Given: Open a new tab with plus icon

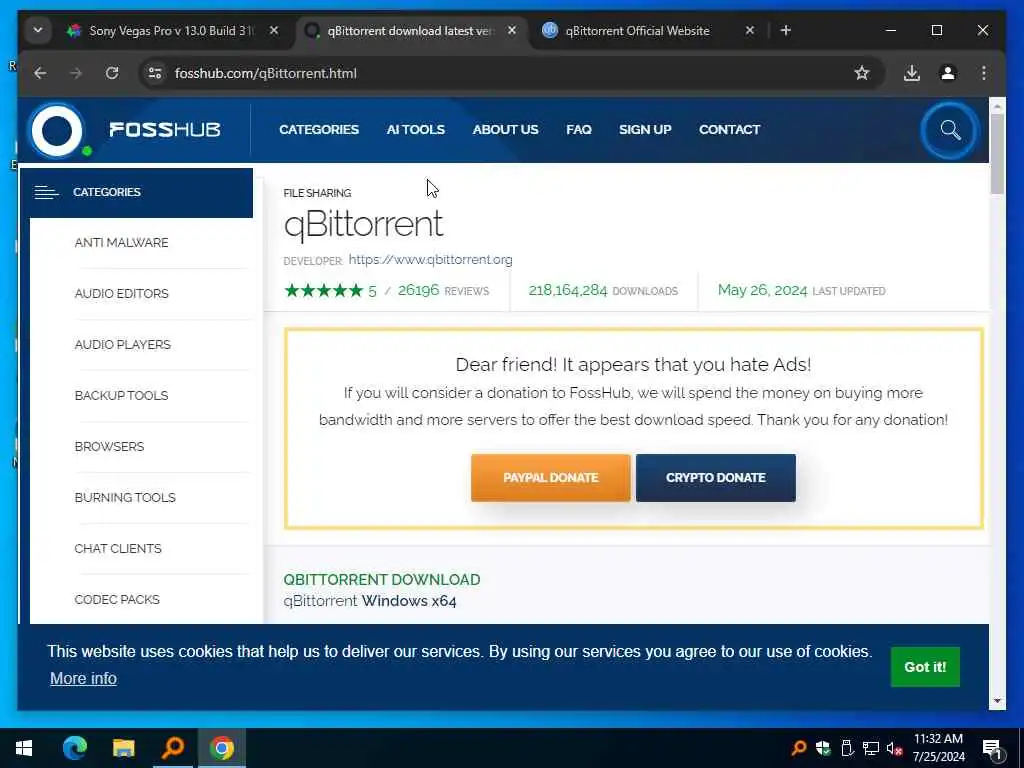Looking at the screenshot, I should point(786,31).
